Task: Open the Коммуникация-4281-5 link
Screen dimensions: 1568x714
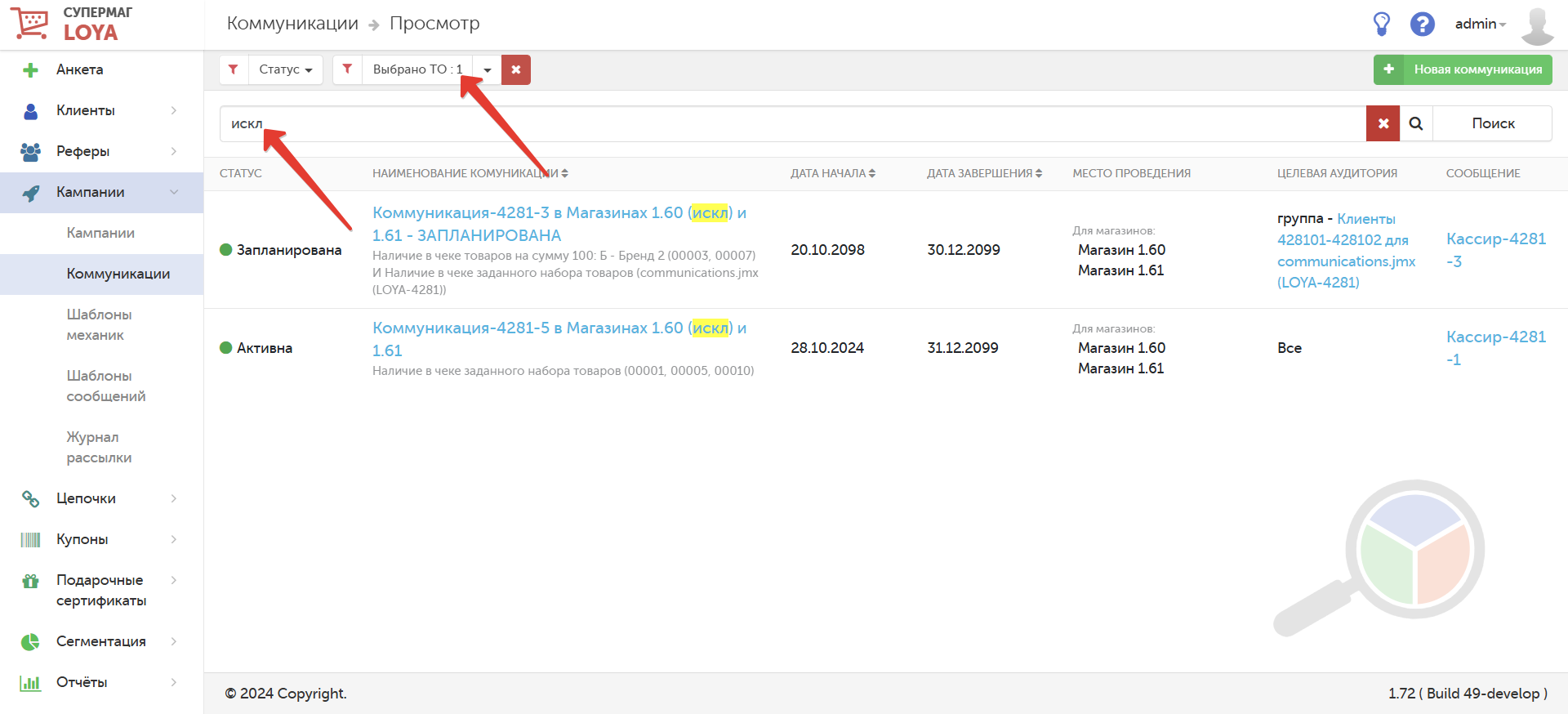Action: (x=559, y=339)
